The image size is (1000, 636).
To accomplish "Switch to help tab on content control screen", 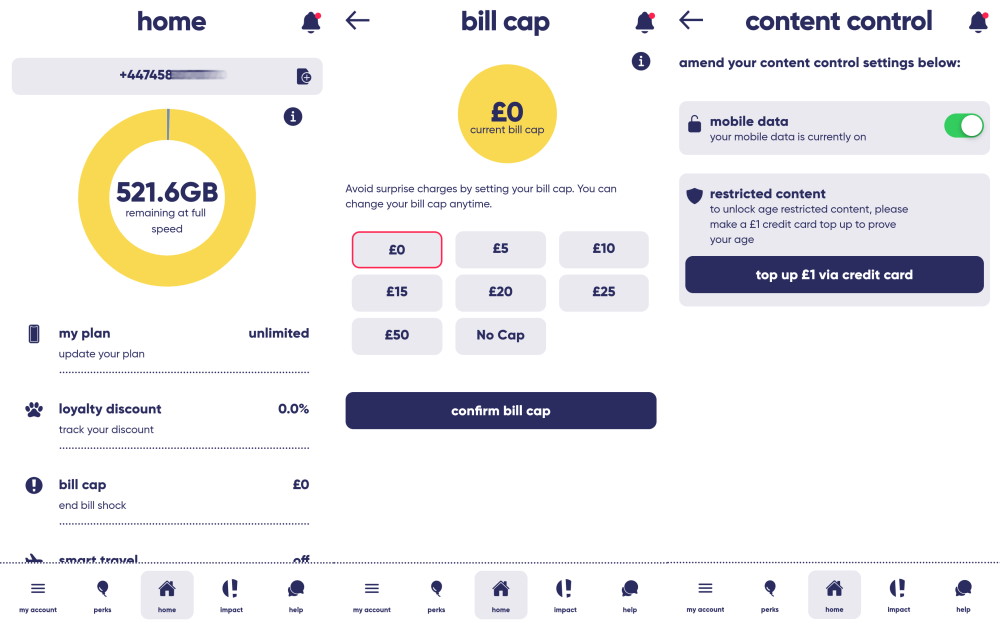I will click(963, 596).
